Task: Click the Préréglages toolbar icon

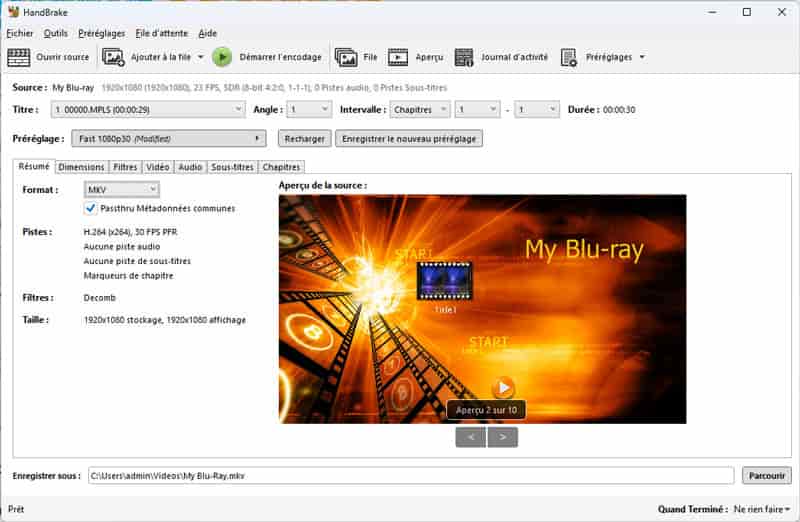Action: coord(568,57)
